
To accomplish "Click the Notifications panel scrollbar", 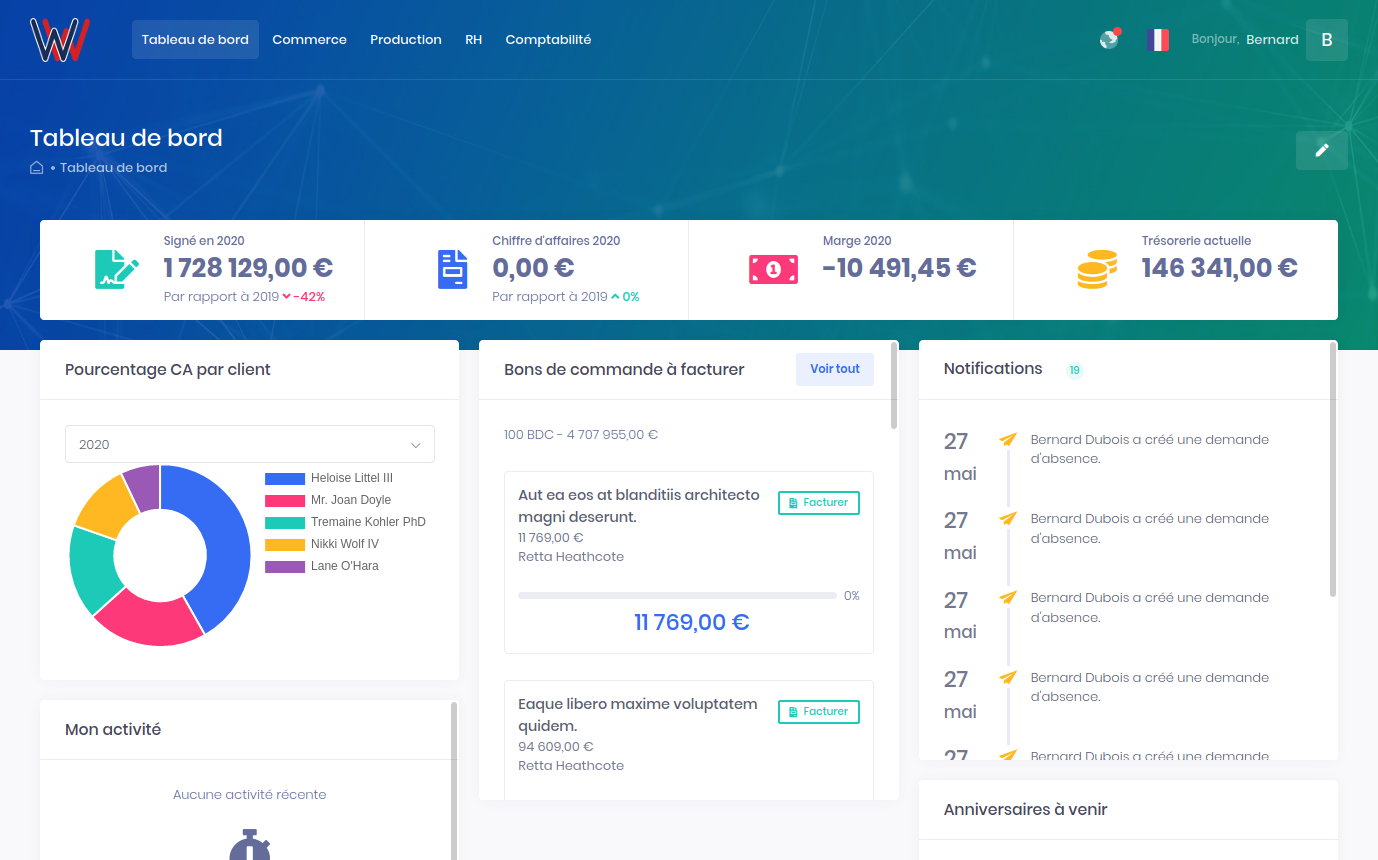I will tap(1333, 470).
